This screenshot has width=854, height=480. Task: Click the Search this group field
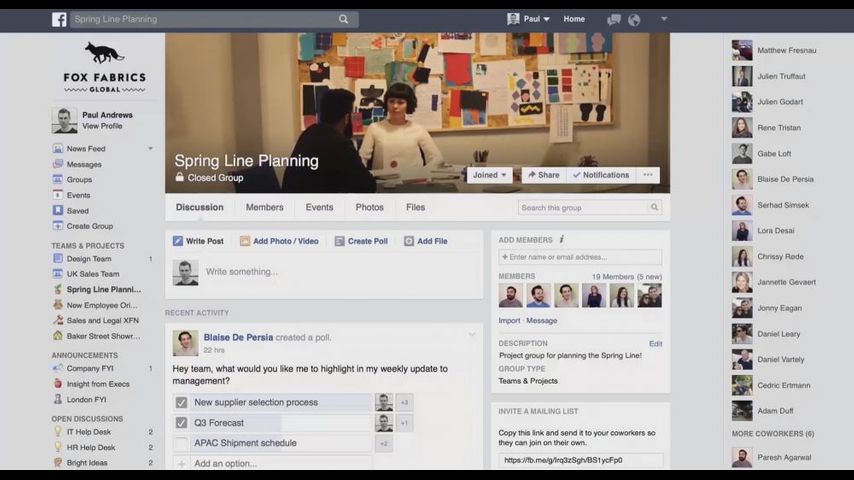click(583, 208)
